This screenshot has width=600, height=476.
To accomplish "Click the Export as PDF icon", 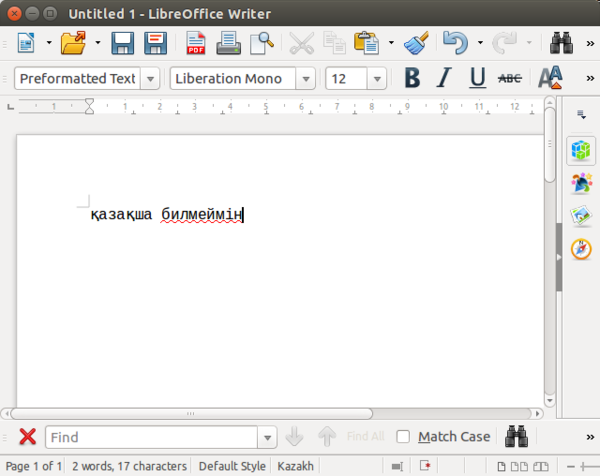I will [195, 43].
